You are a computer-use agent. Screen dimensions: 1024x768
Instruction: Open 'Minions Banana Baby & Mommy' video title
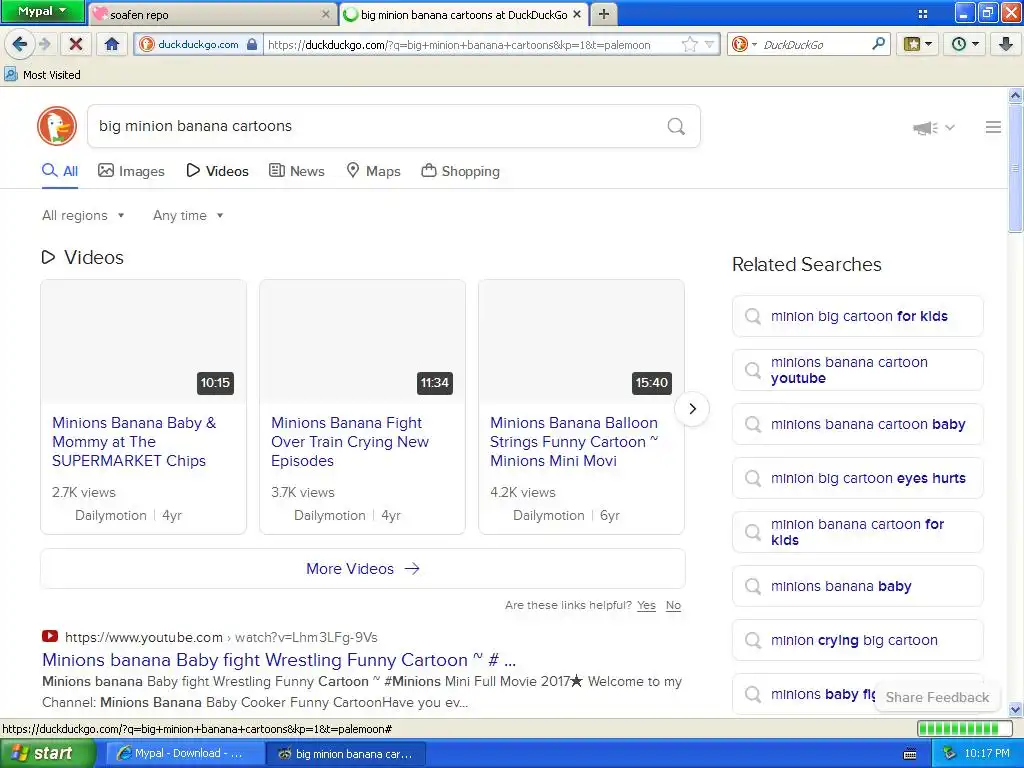point(134,441)
